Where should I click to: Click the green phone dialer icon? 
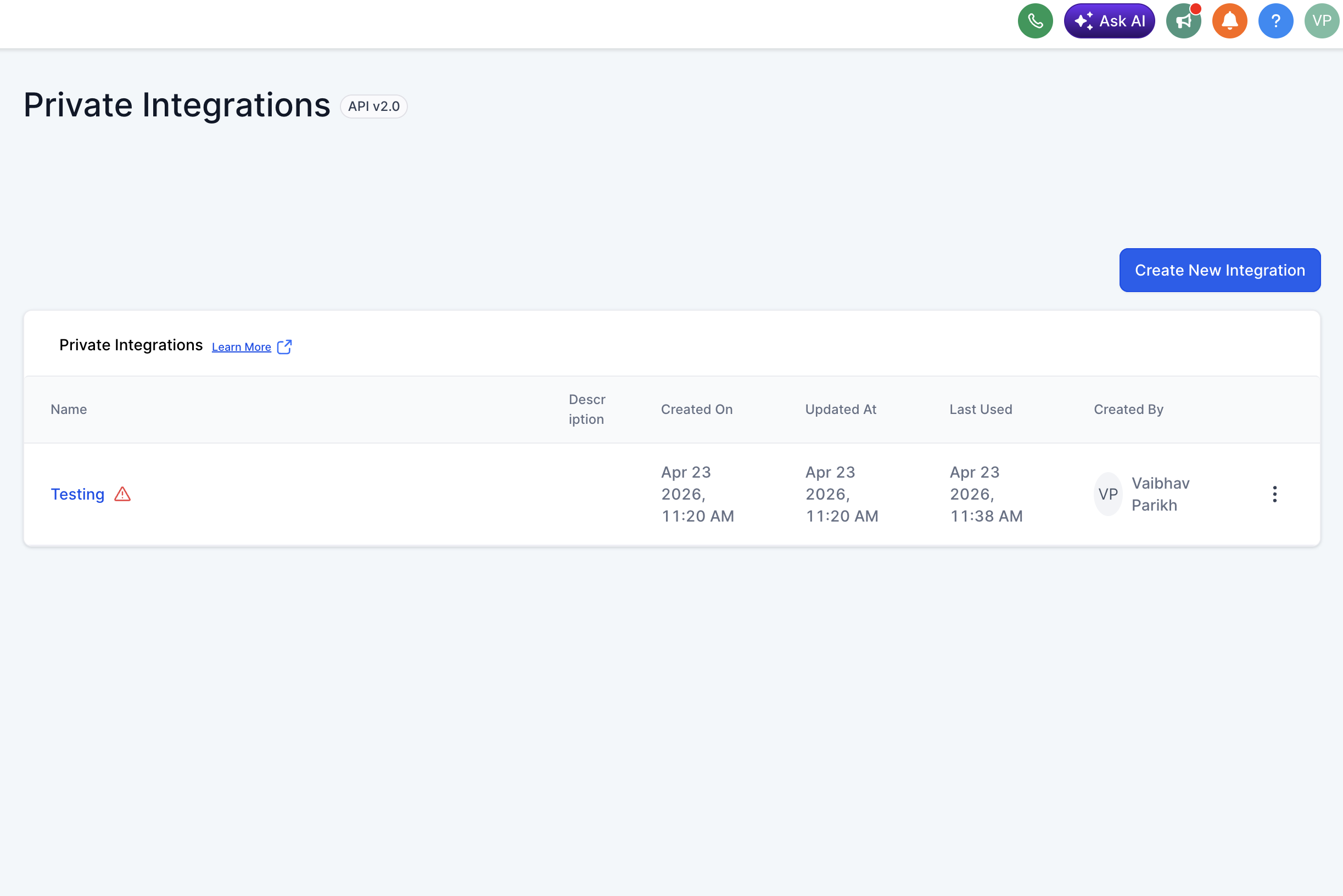pyautogui.click(x=1035, y=21)
